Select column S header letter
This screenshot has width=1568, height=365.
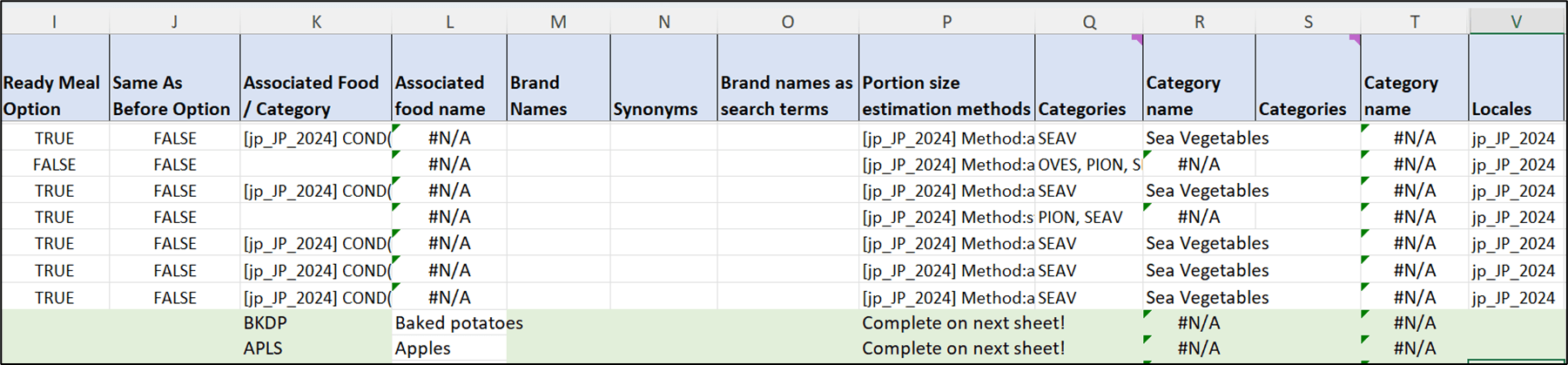[1308, 22]
